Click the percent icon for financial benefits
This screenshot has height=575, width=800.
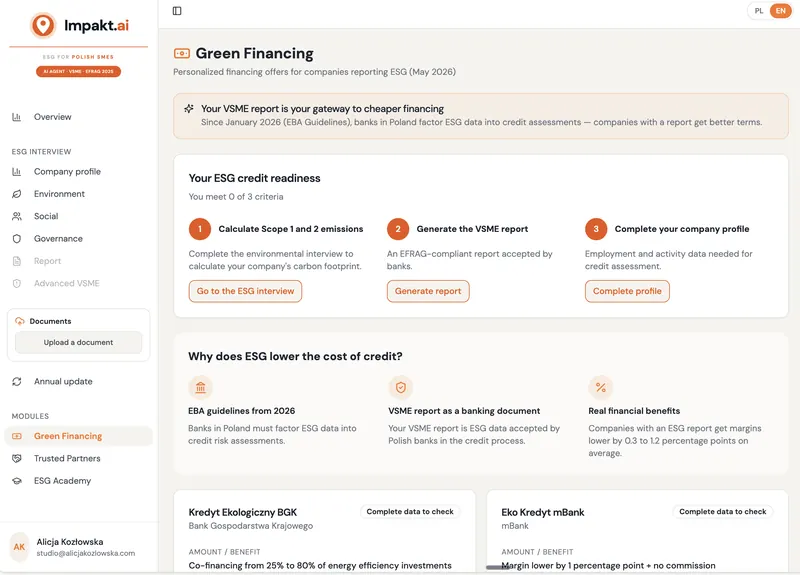[601, 387]
